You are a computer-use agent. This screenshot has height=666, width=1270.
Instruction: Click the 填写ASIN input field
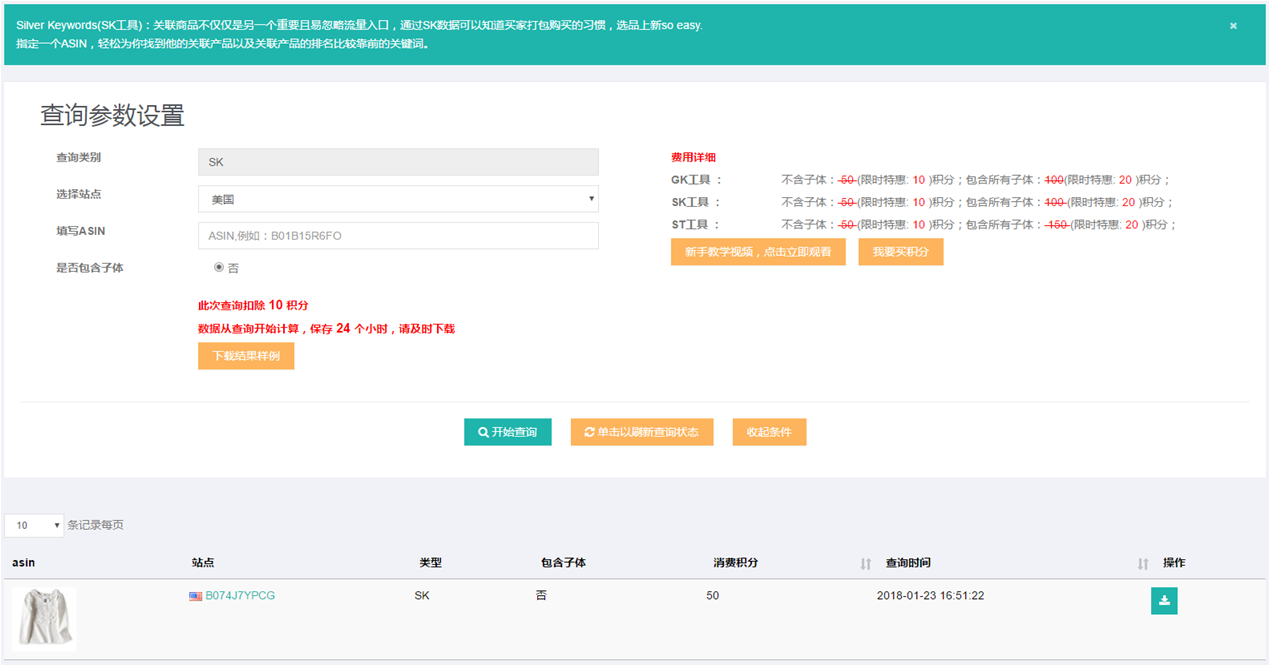[x=398, y=236]
